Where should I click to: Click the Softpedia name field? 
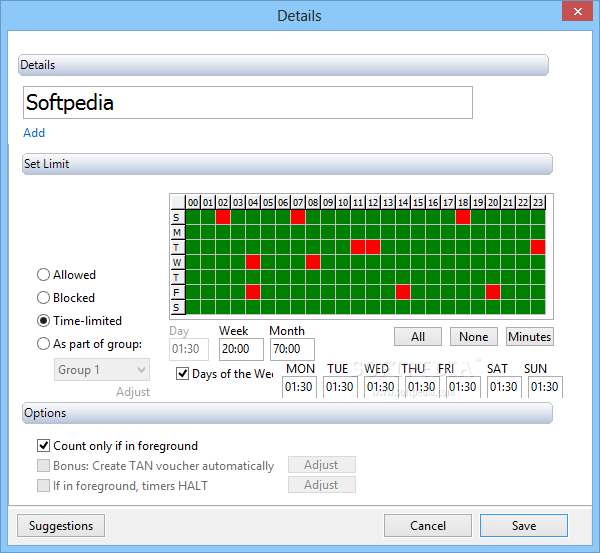(x=248, y=103)
